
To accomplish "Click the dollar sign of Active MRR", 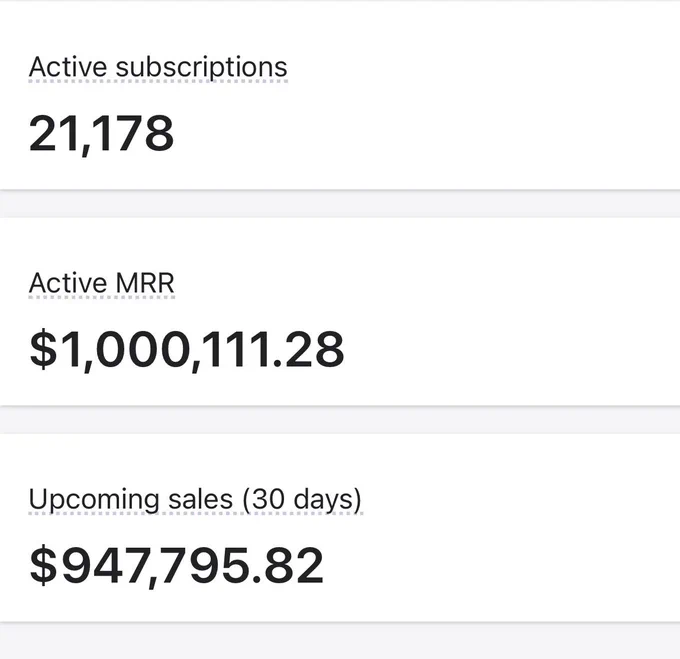I will point(43,349).
